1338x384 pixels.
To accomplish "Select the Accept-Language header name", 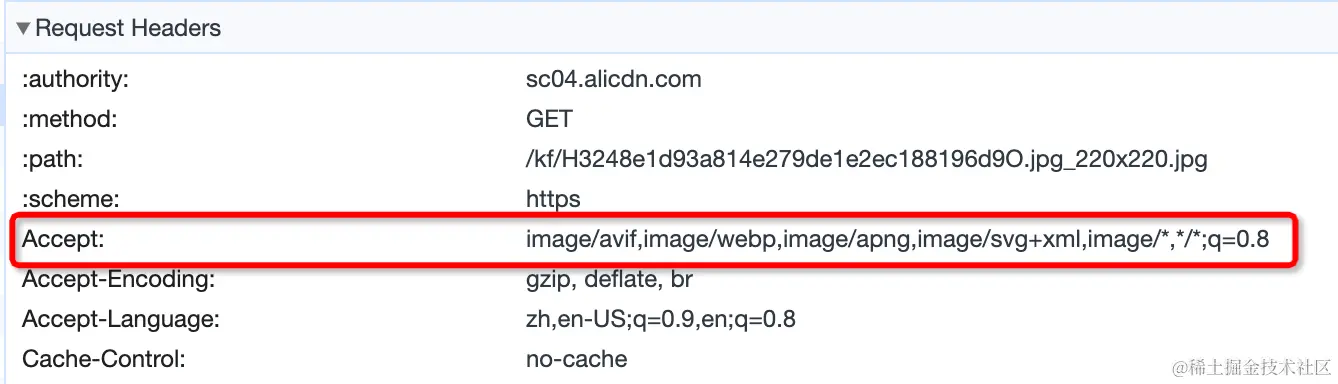I will 120,319.
